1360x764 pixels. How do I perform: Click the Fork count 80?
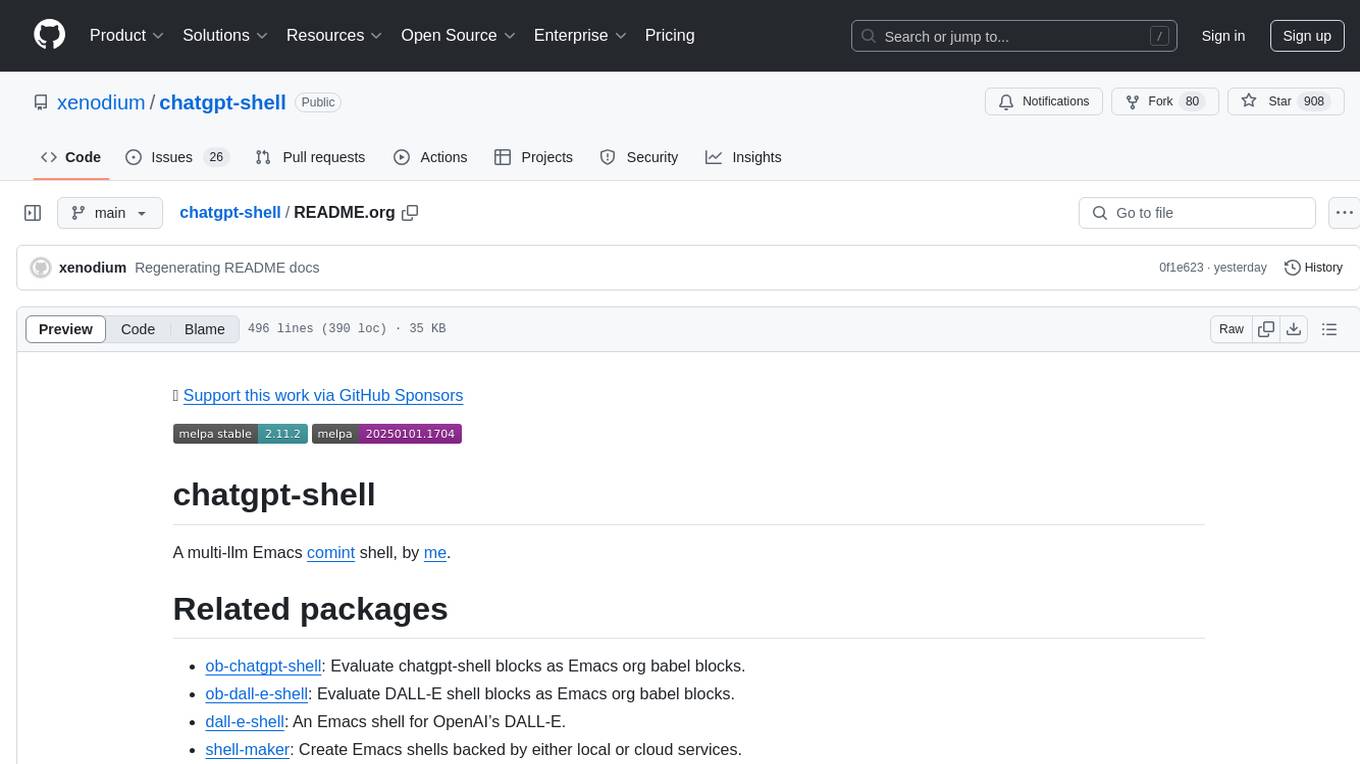point(1191,102)
